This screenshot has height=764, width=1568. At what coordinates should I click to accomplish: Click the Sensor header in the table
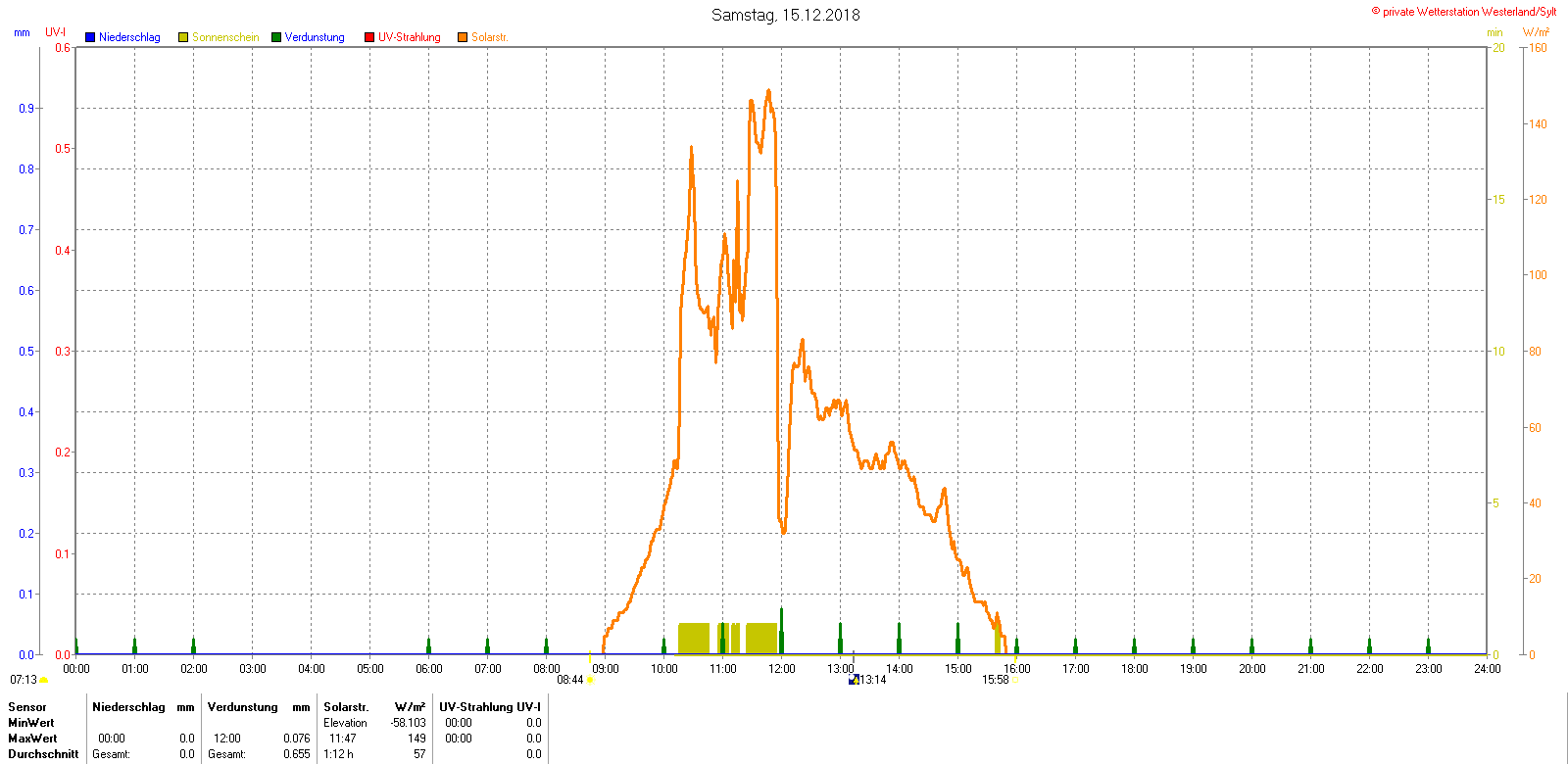tap(27, 707)
